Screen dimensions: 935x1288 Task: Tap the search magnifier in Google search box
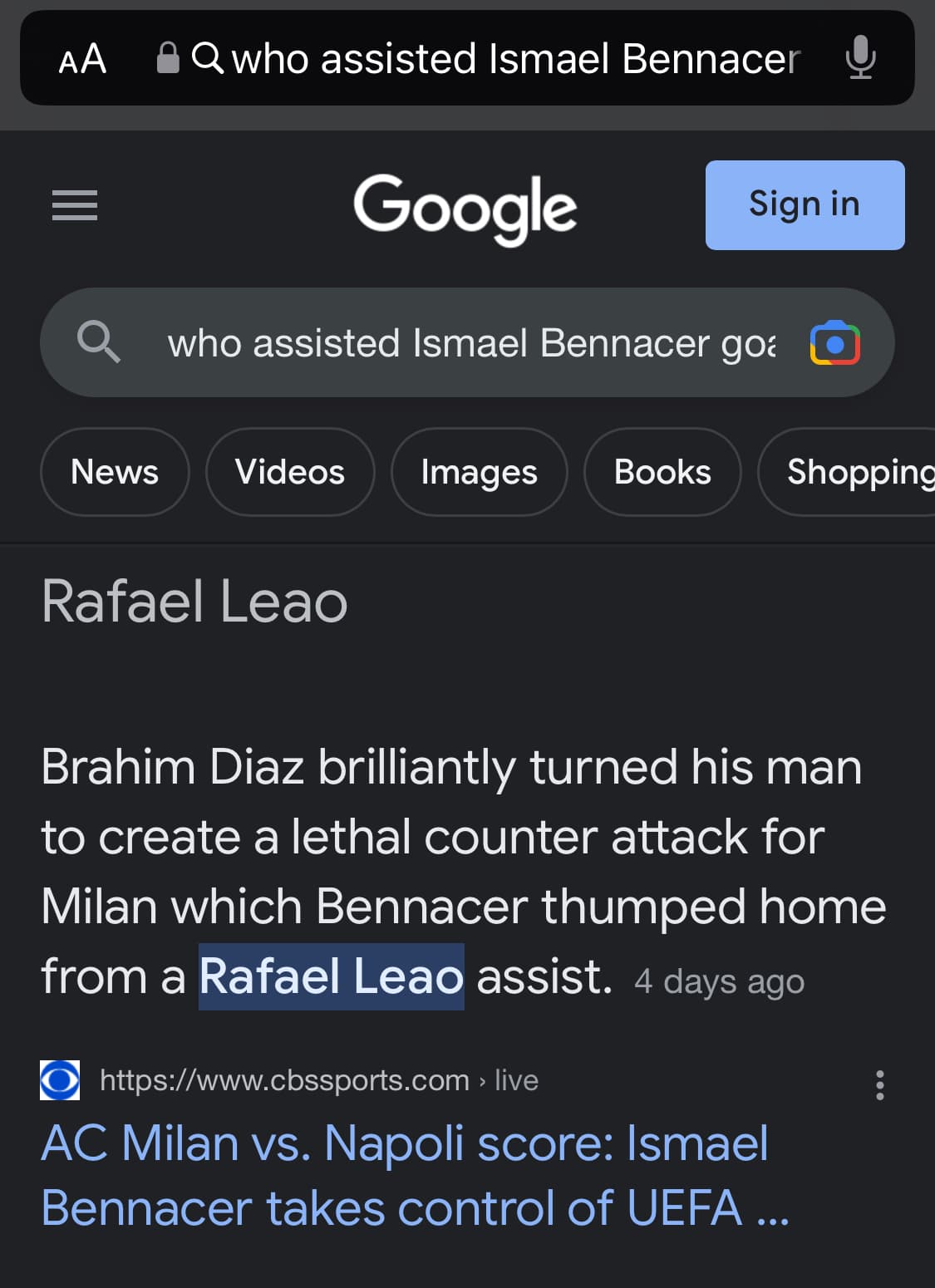pos(99,342)
